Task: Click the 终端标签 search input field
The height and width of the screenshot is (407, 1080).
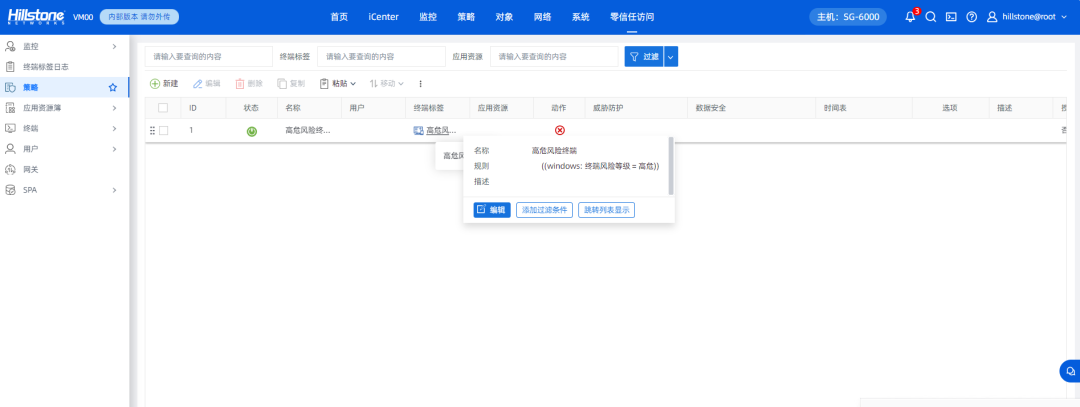Action: (x=380, y=57)
